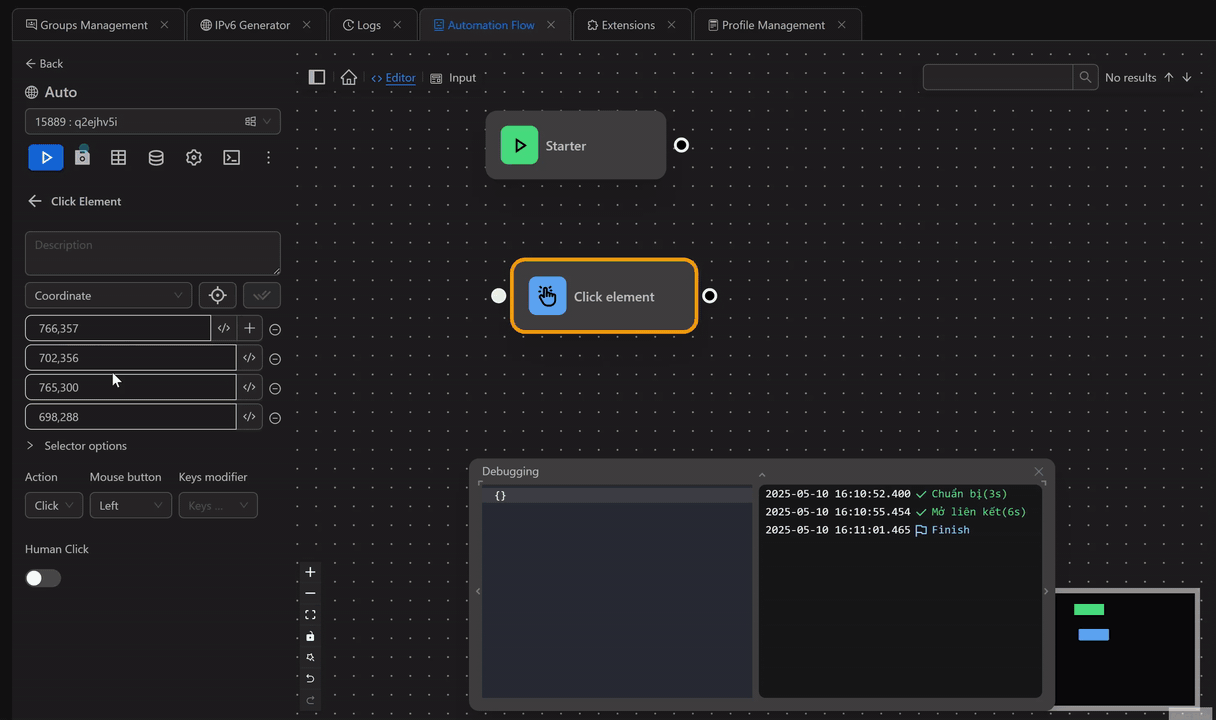Remove the 698,288 coordinate row
Screen dimensions: 1216x720
coord(275,418)
